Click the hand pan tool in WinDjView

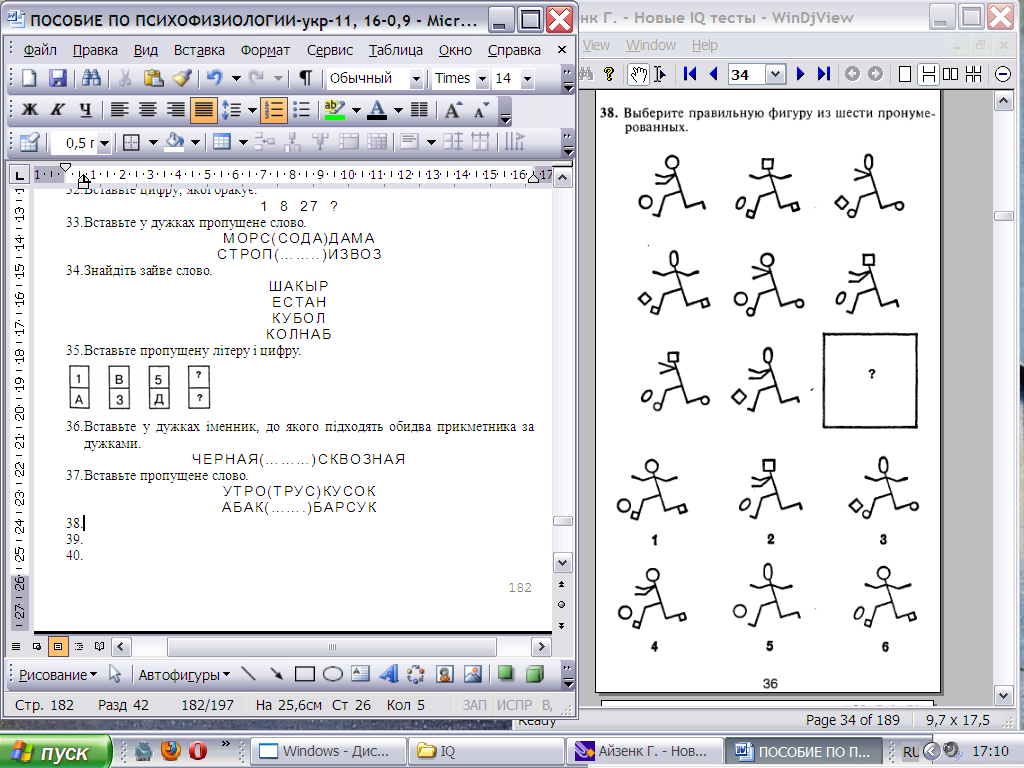(638, 74)
